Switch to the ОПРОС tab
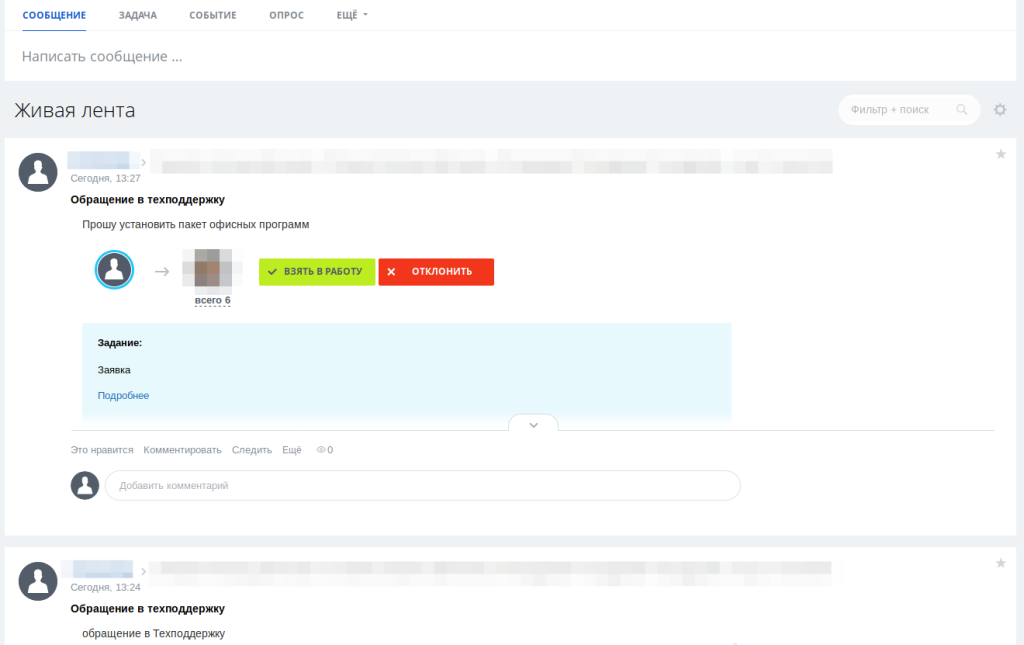This screenshot has height=645, width=1024. point(287,15)
